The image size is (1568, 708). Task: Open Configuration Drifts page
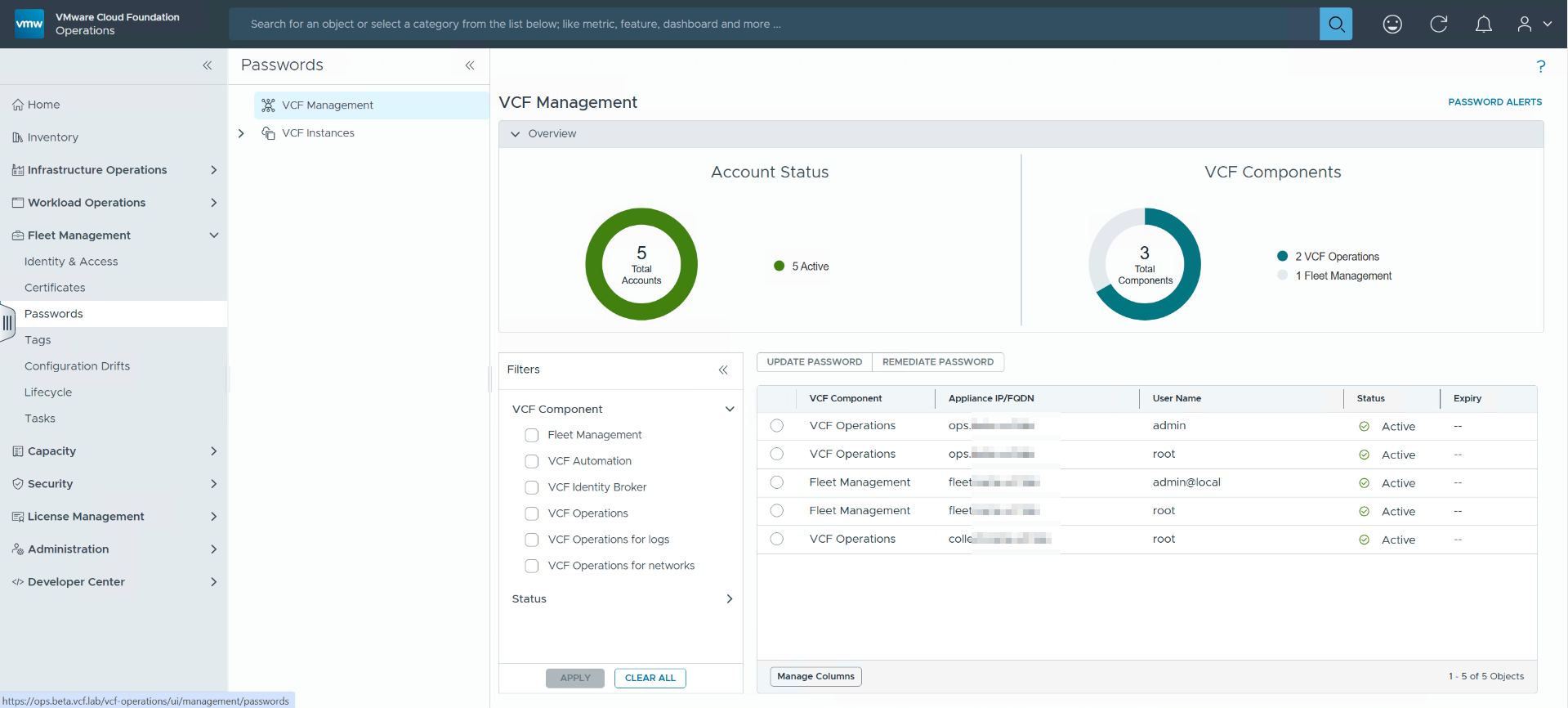(x=77, y=366)
